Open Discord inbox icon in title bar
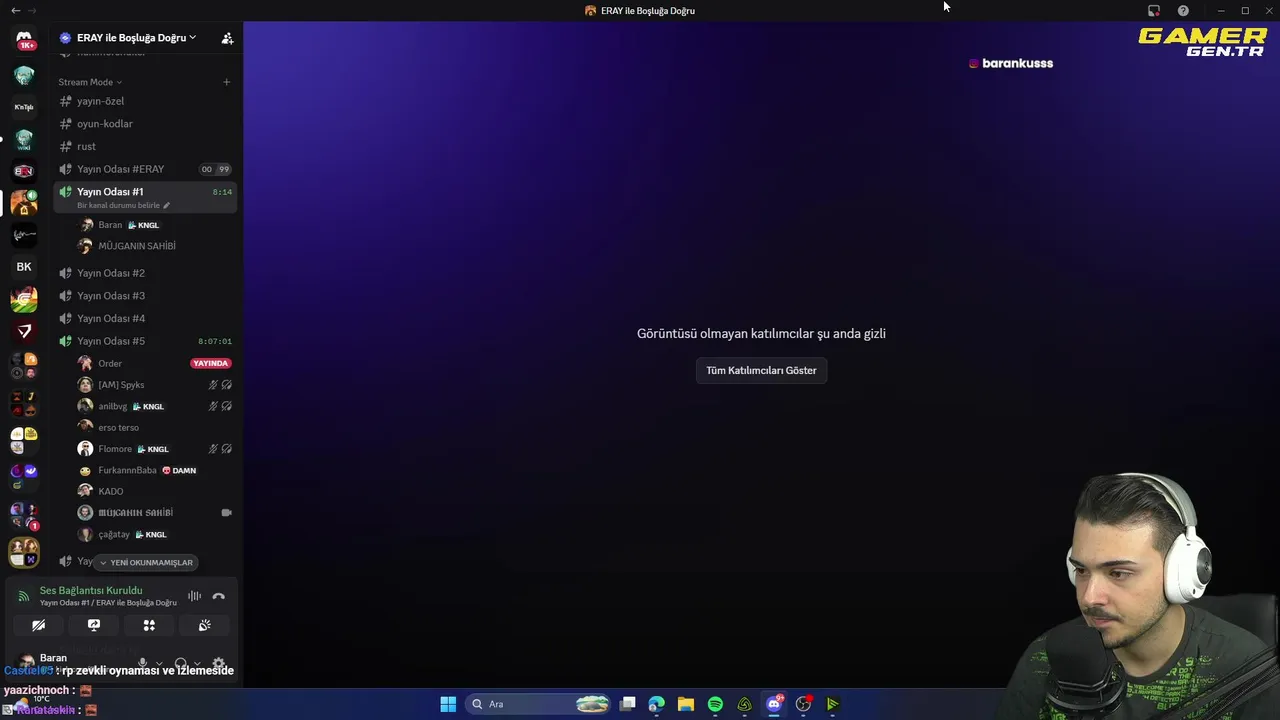Screen dimensions: 1280x720 tap(1154, 10)
